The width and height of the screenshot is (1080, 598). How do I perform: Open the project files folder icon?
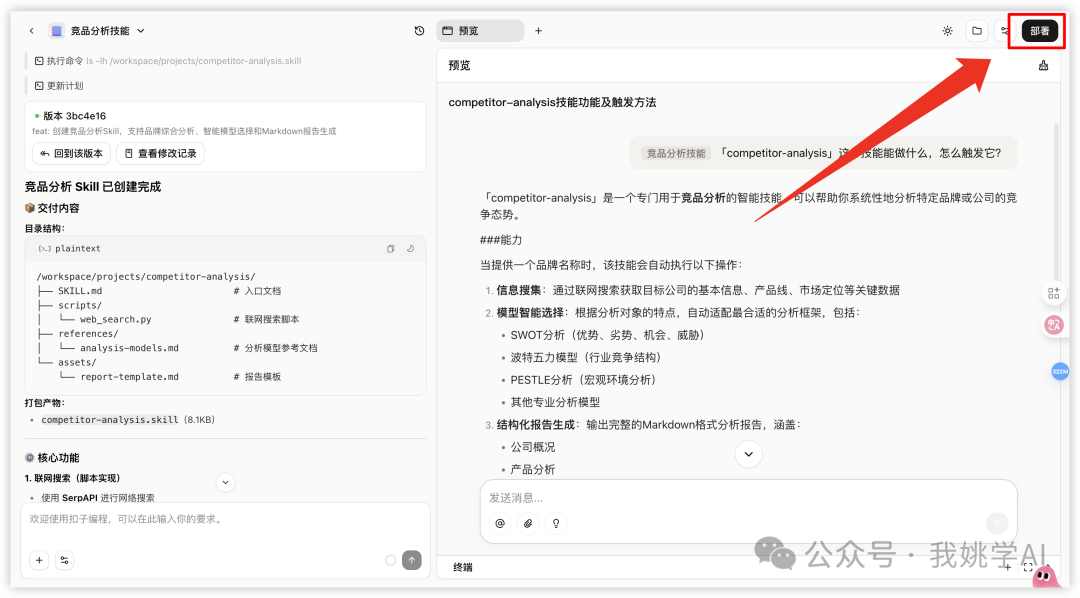pyautogui.click(x=977, y=31)
